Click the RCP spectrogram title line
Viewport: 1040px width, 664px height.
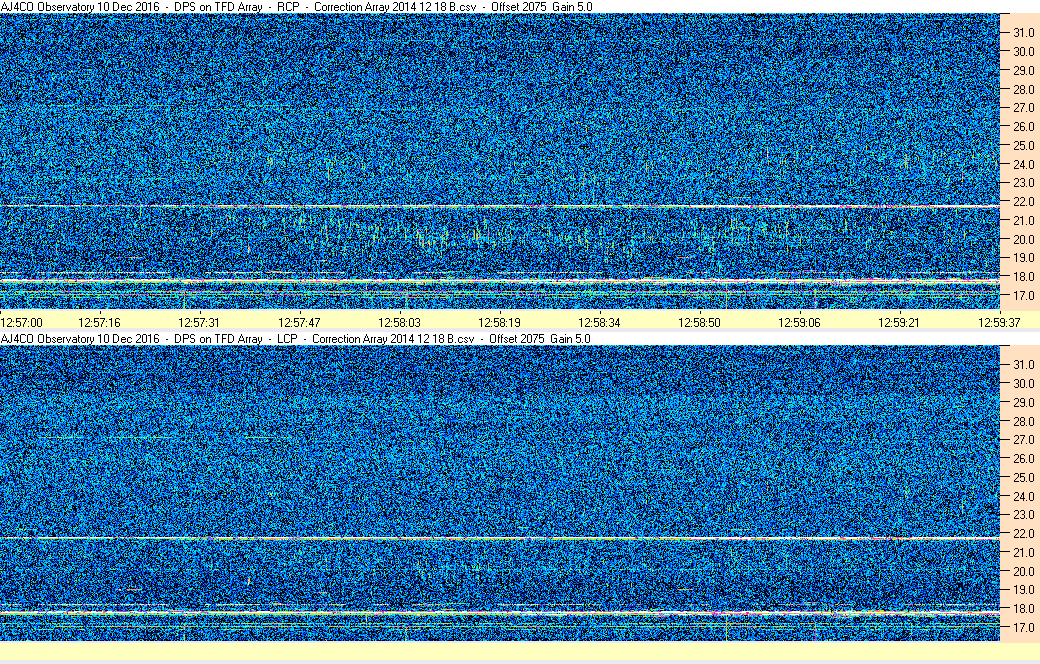tap(296, 7)
